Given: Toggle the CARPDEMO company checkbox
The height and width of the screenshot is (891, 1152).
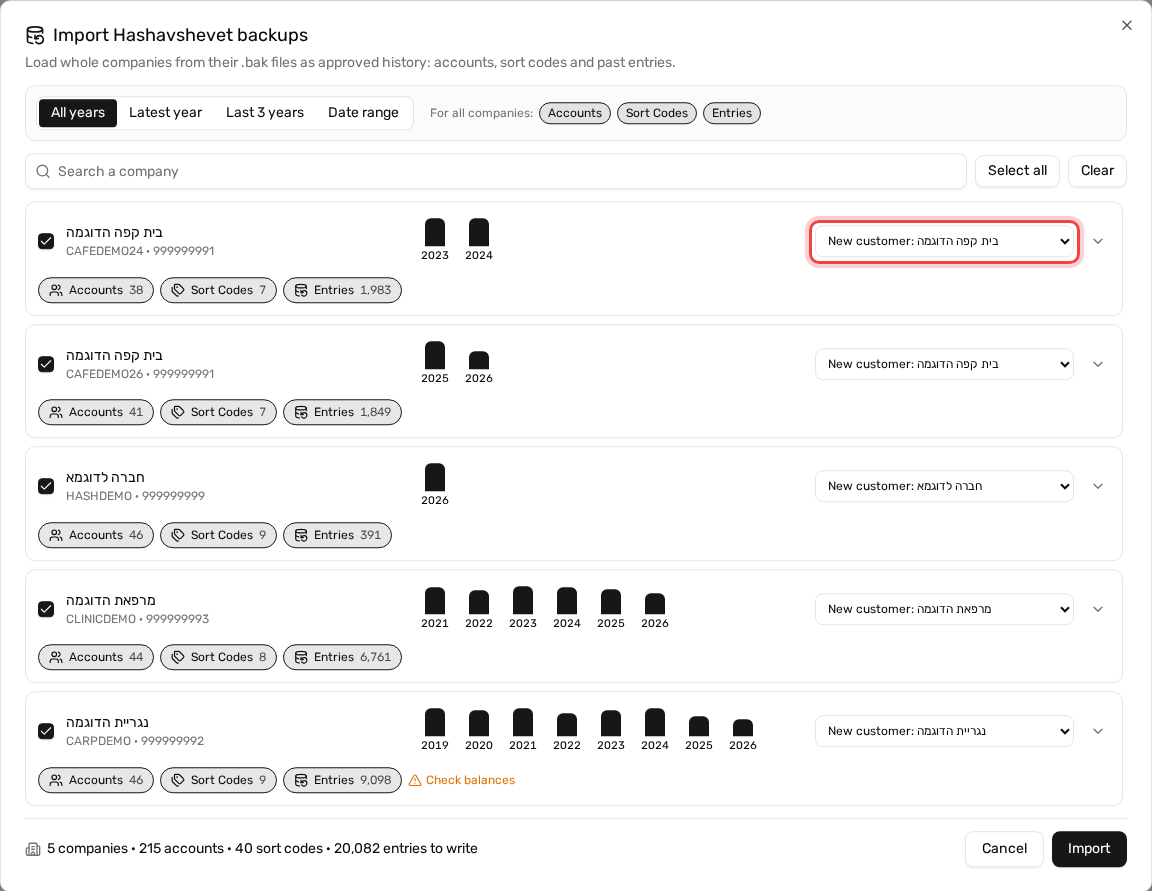Looking at the screenshot, I should tap(46, 732).
